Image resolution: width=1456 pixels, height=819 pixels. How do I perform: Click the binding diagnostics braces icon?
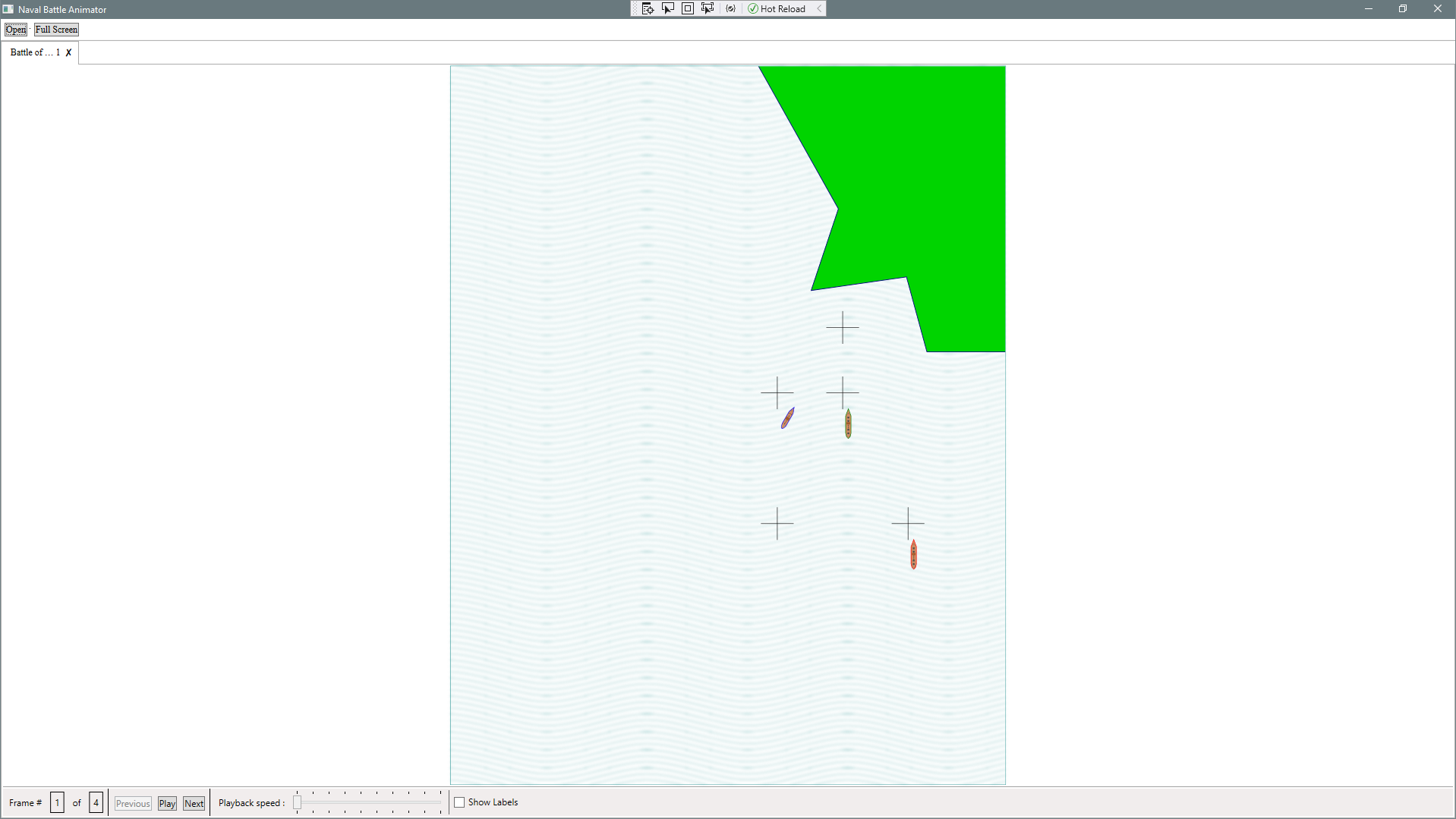pos(730,8)
